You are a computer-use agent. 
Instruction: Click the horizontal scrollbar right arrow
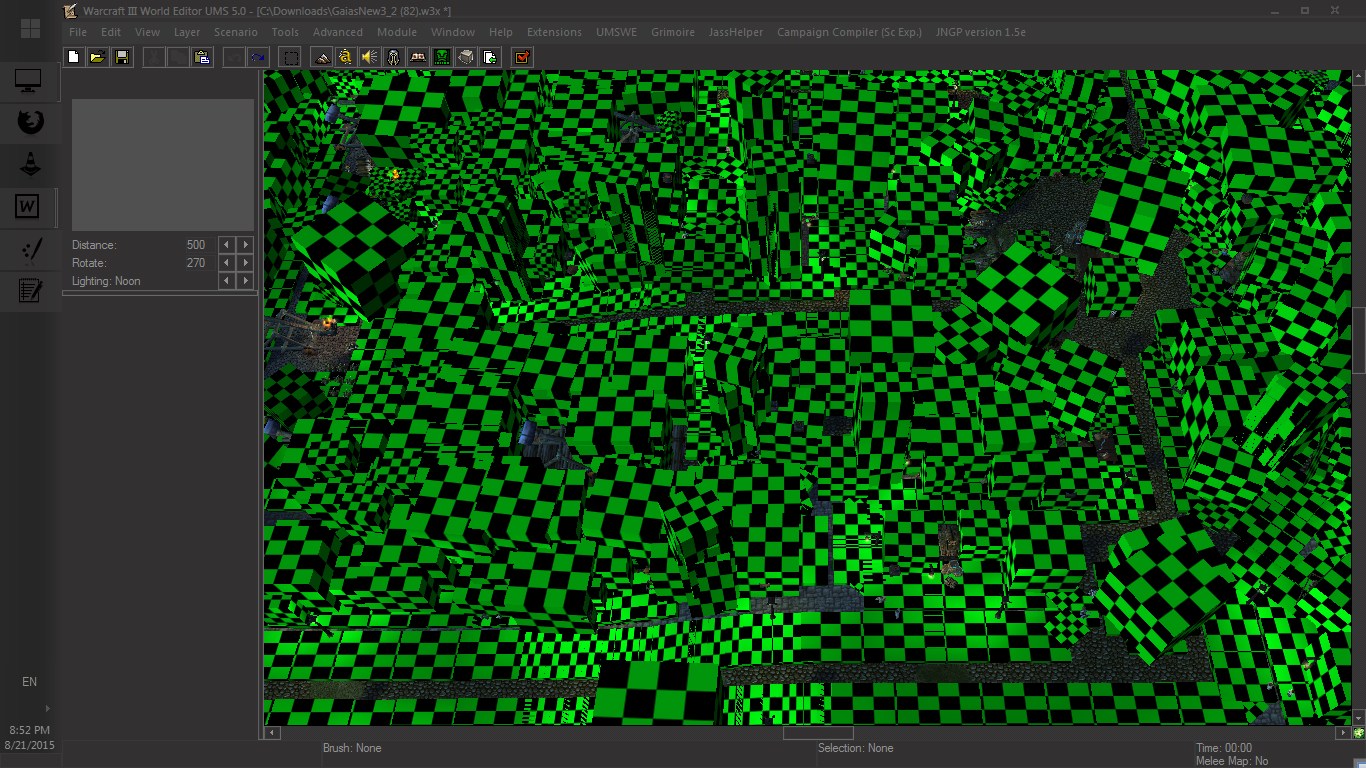1342,733
